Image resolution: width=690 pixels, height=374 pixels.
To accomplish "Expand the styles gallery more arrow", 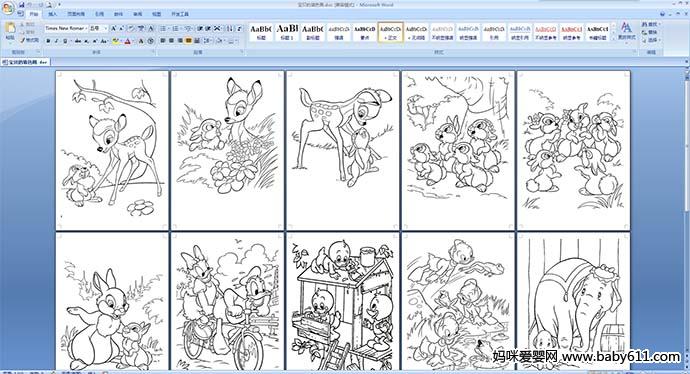I will pyautogui.click(x=613, y=40).
